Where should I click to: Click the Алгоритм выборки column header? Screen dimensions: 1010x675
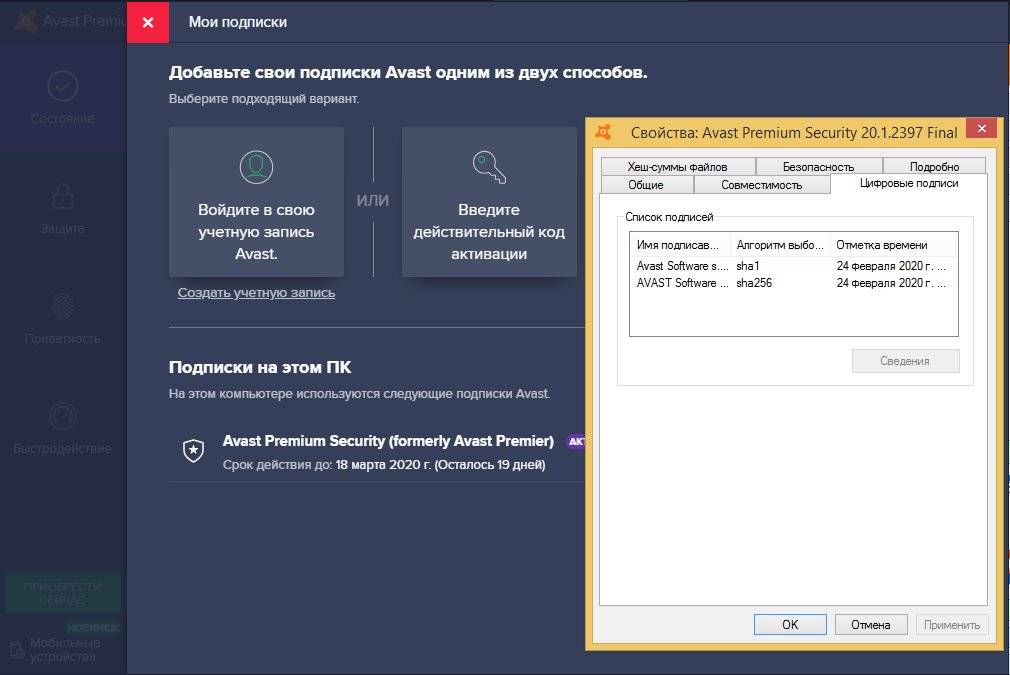[x=779, y=245]
